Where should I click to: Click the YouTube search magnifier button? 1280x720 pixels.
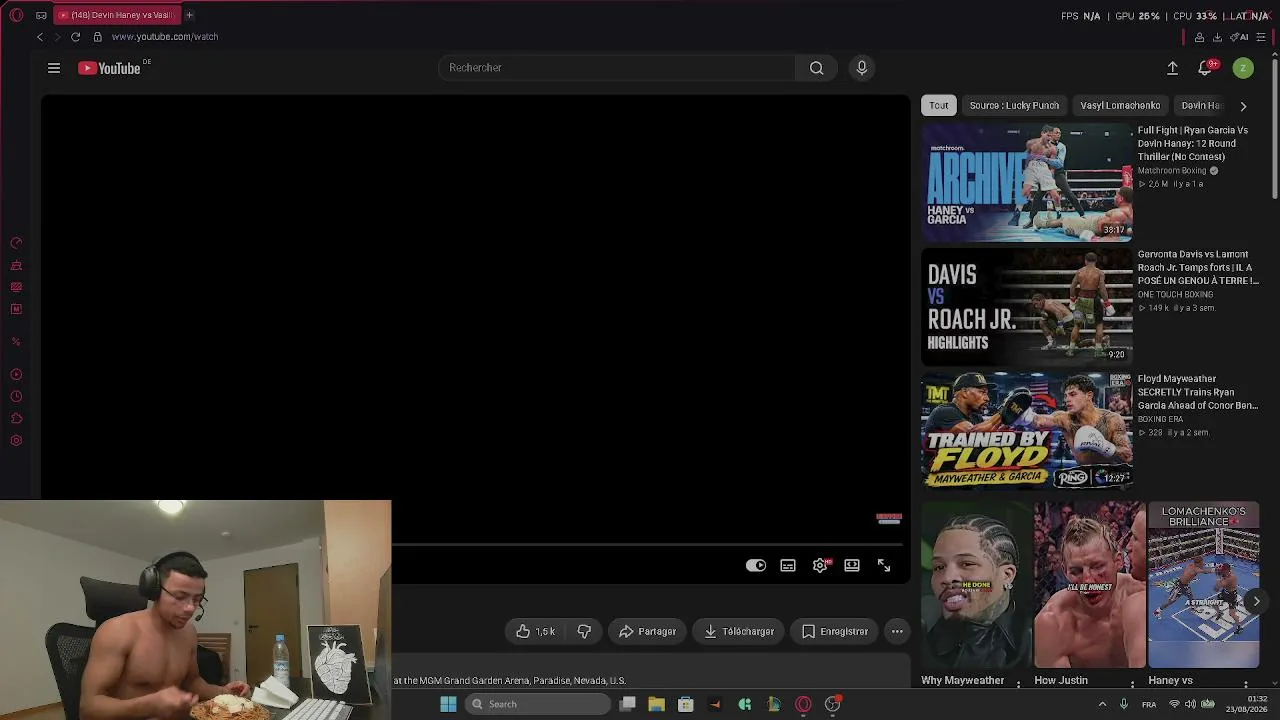817,68
